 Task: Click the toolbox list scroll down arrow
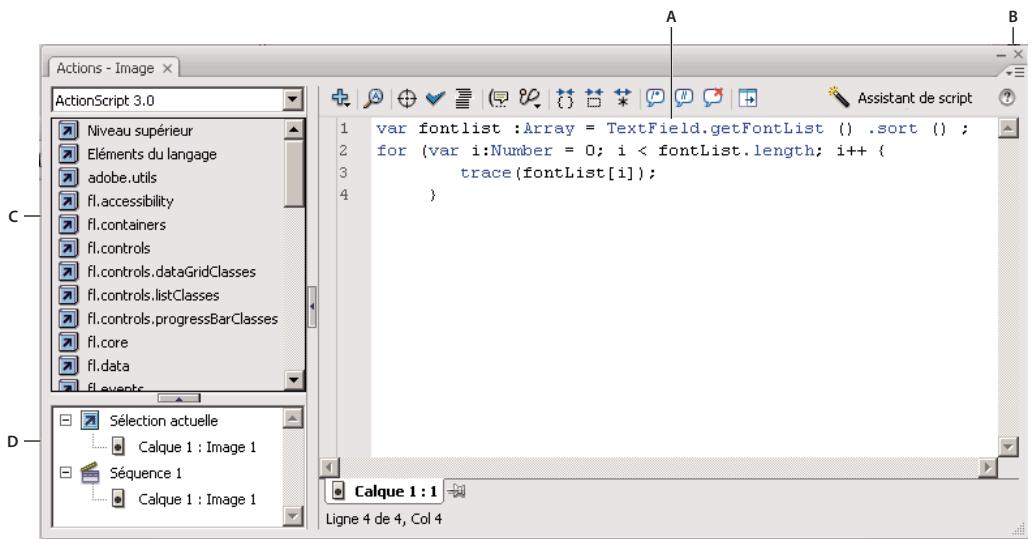click(293, 379)
